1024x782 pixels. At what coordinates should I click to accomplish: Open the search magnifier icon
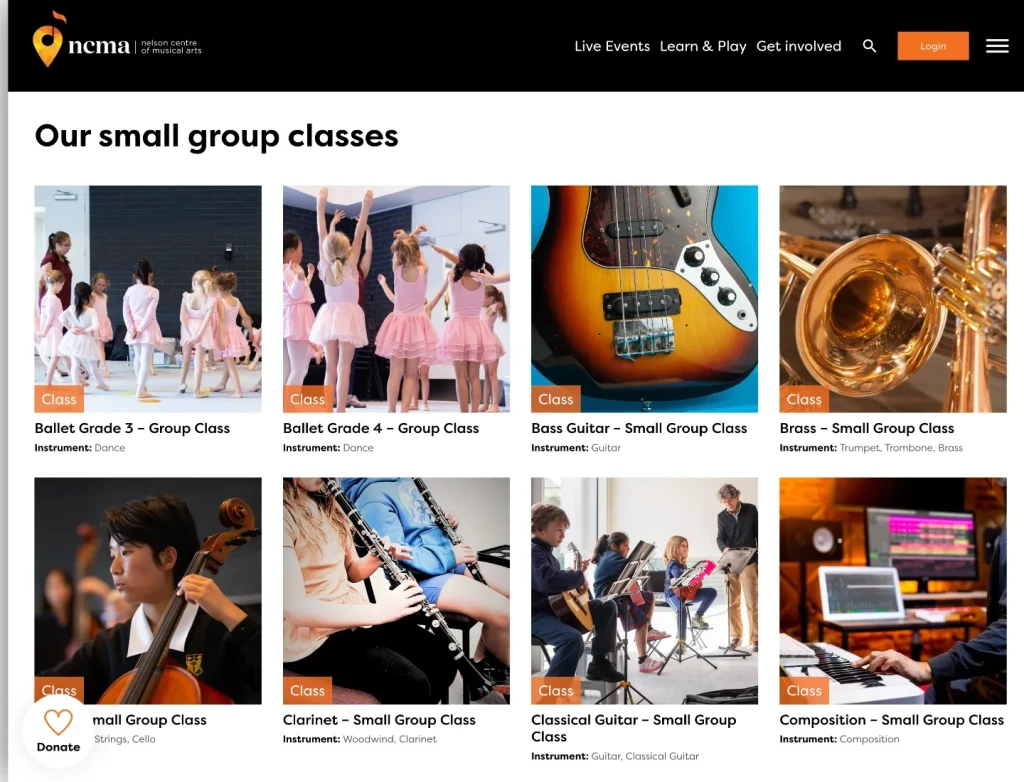tap(869, 46)
